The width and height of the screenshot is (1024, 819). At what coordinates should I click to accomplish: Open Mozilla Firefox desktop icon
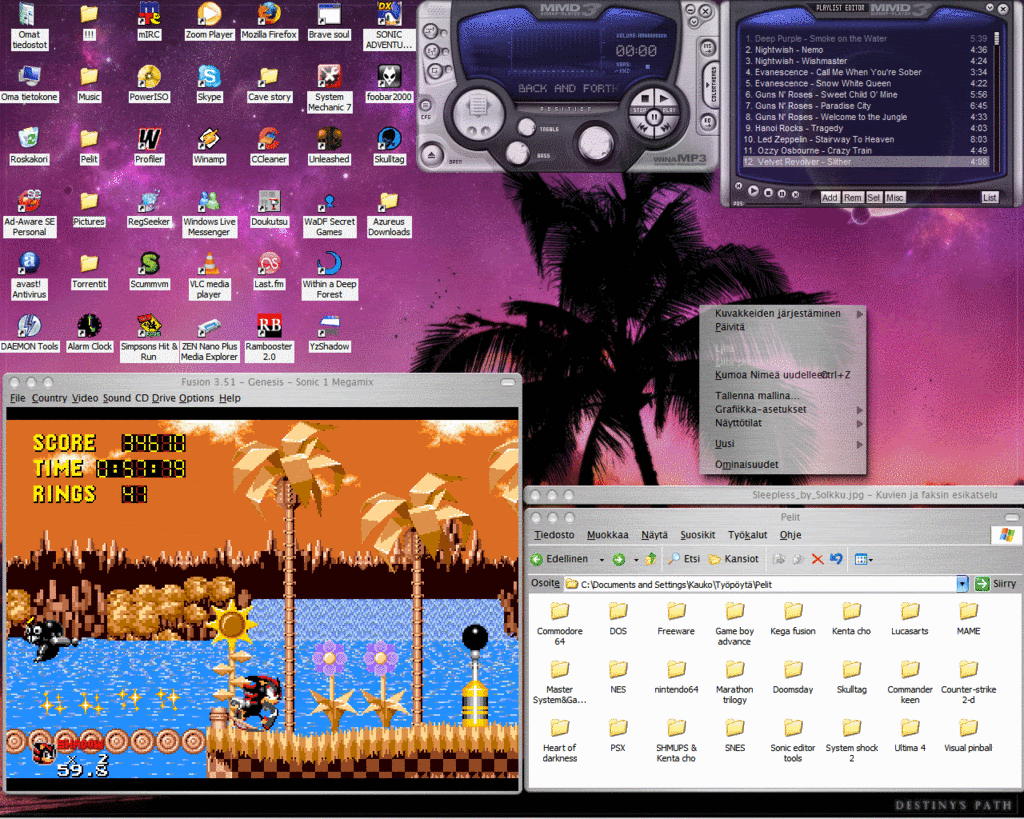(269, 20)
